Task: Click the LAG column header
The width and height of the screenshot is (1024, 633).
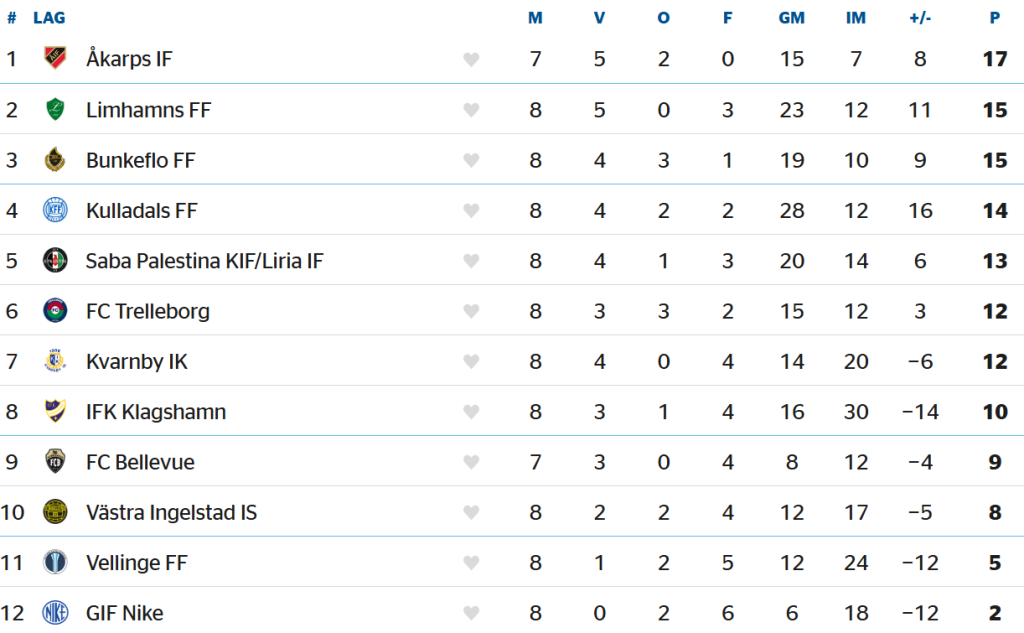Action: pos(49,19)
